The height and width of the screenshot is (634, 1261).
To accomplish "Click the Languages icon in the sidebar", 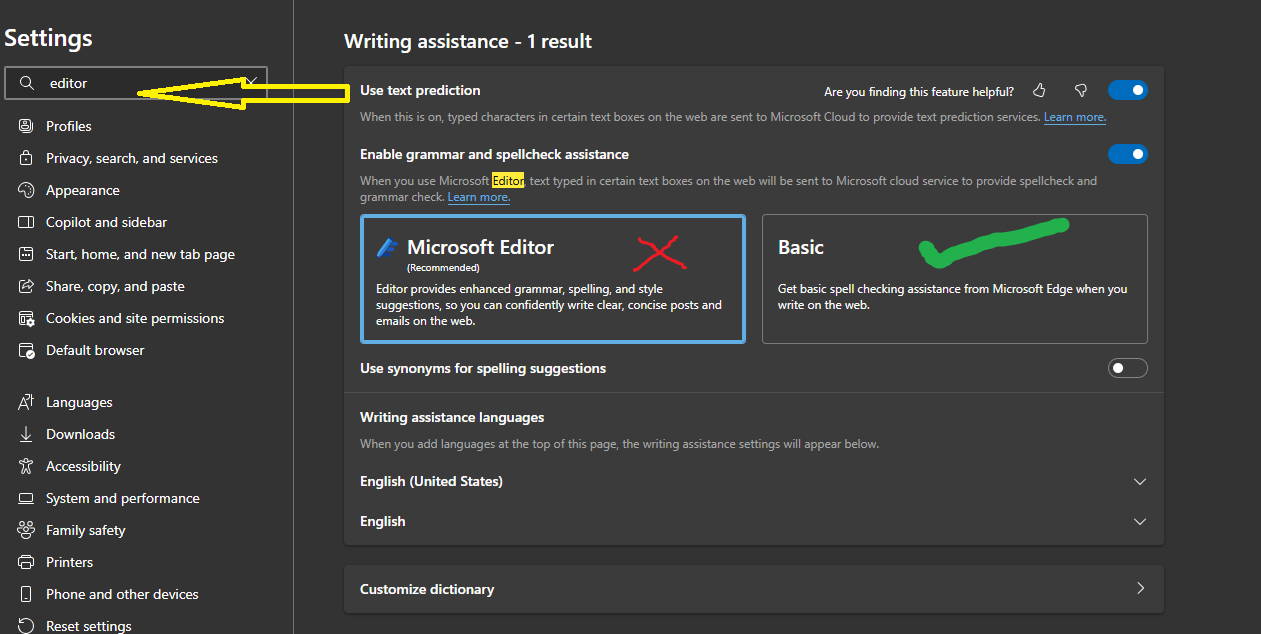I will click(x=26, y=402).
